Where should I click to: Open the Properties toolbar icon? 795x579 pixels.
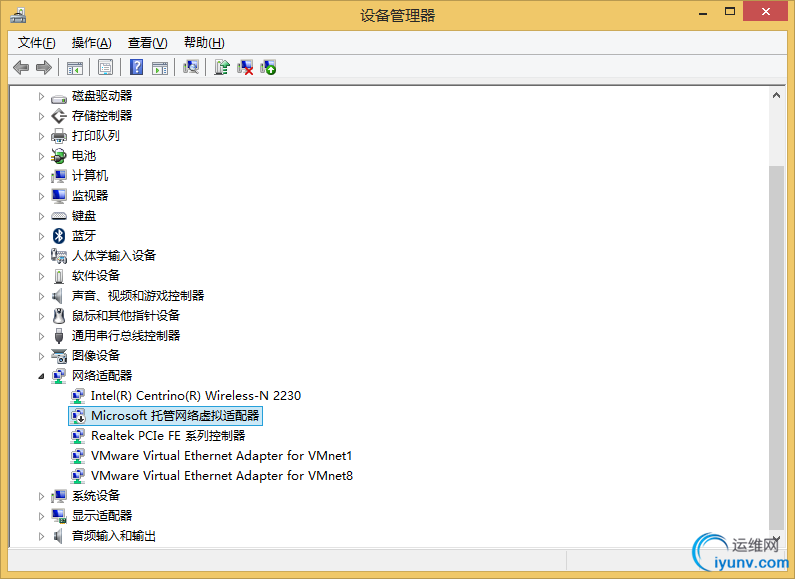click(x=105, y=67)
